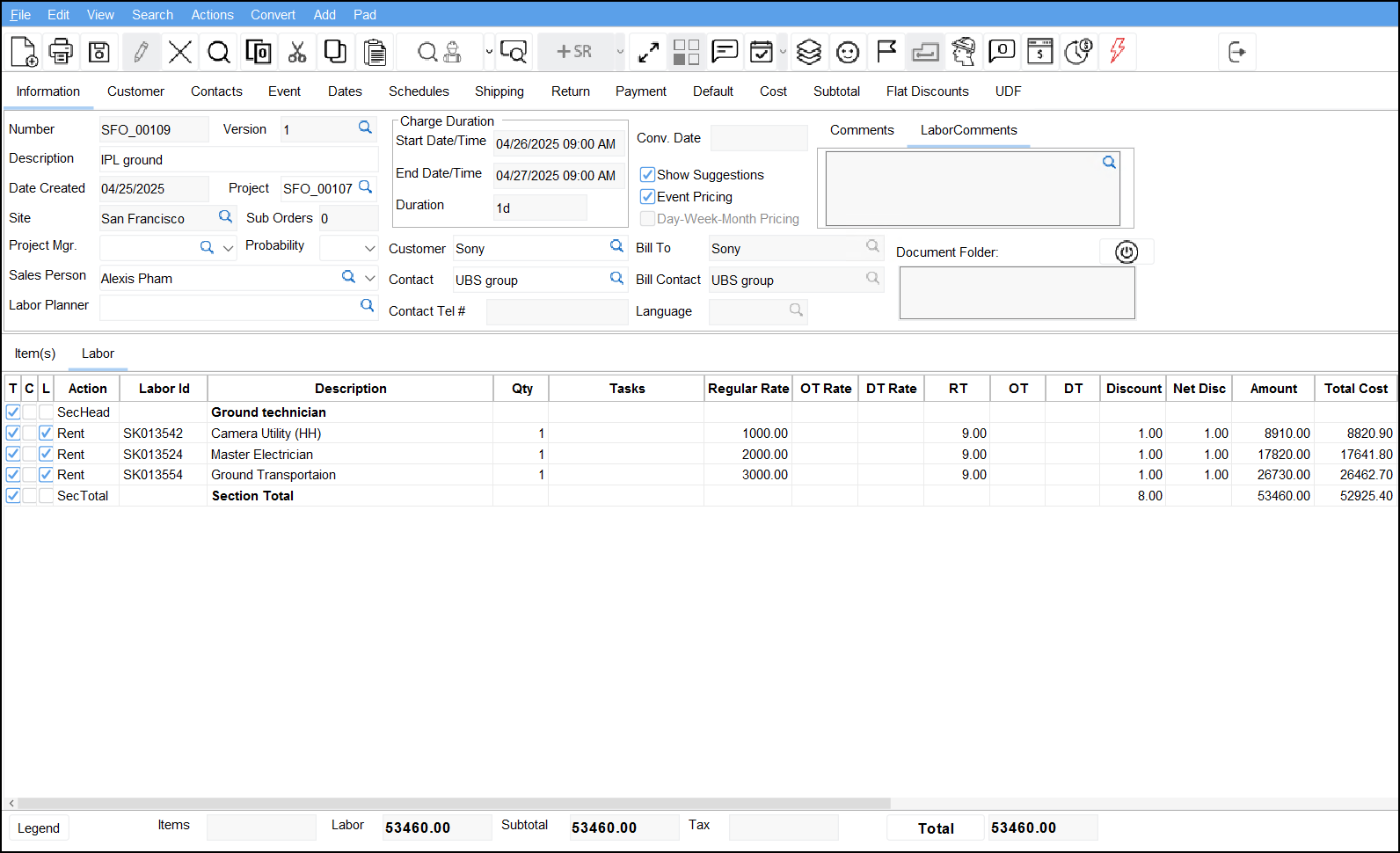Screen dimensions: 1400x853
Task: Open the Sales Person dropdown arrow
Action: click(x=369, y=278)
